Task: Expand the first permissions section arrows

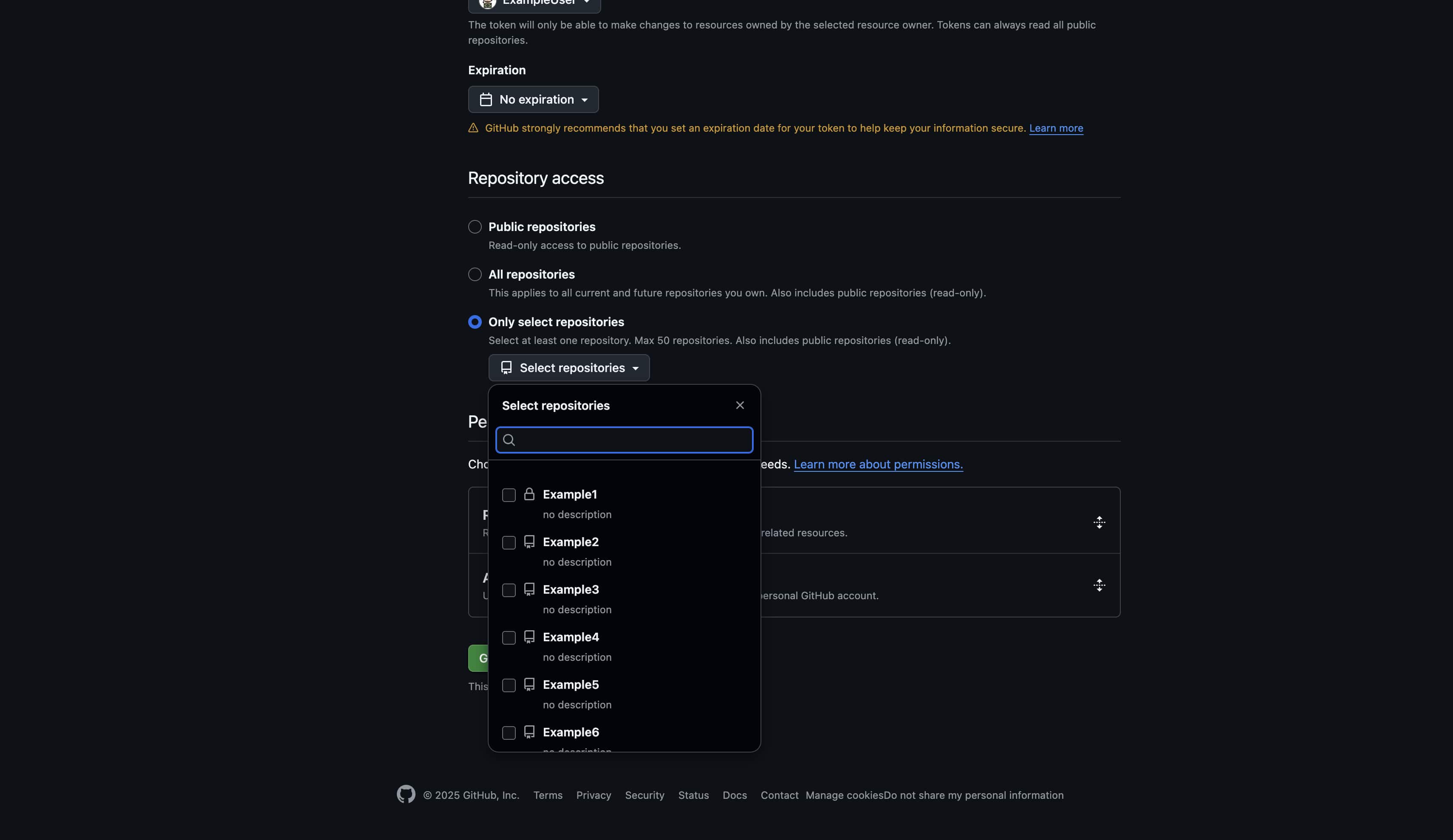Action: [1099, 522]
